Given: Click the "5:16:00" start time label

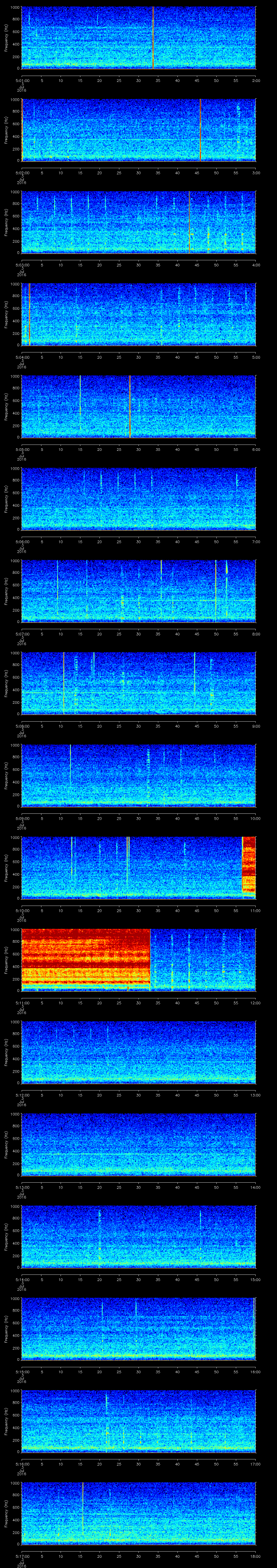Looking at the screenshot, I should click(x=22, y=1464).
